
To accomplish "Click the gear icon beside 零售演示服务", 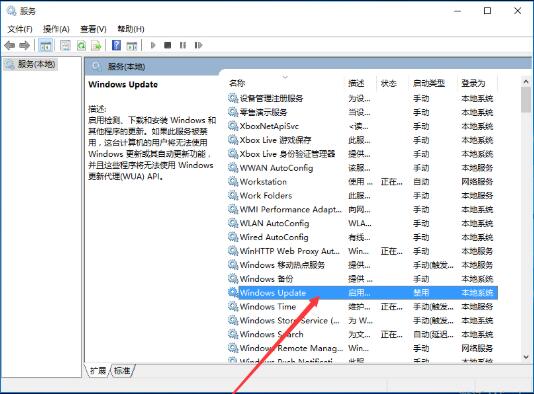I will (233, 112).
